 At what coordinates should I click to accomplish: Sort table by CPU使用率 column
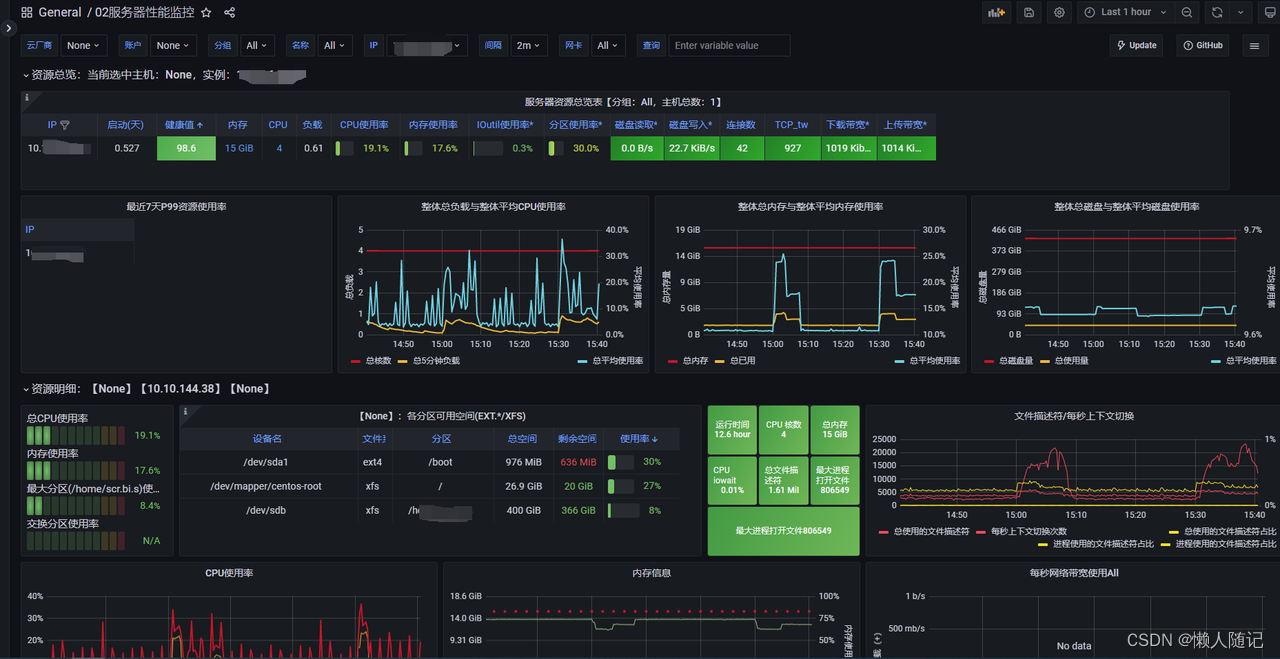[x=364, y=125]
